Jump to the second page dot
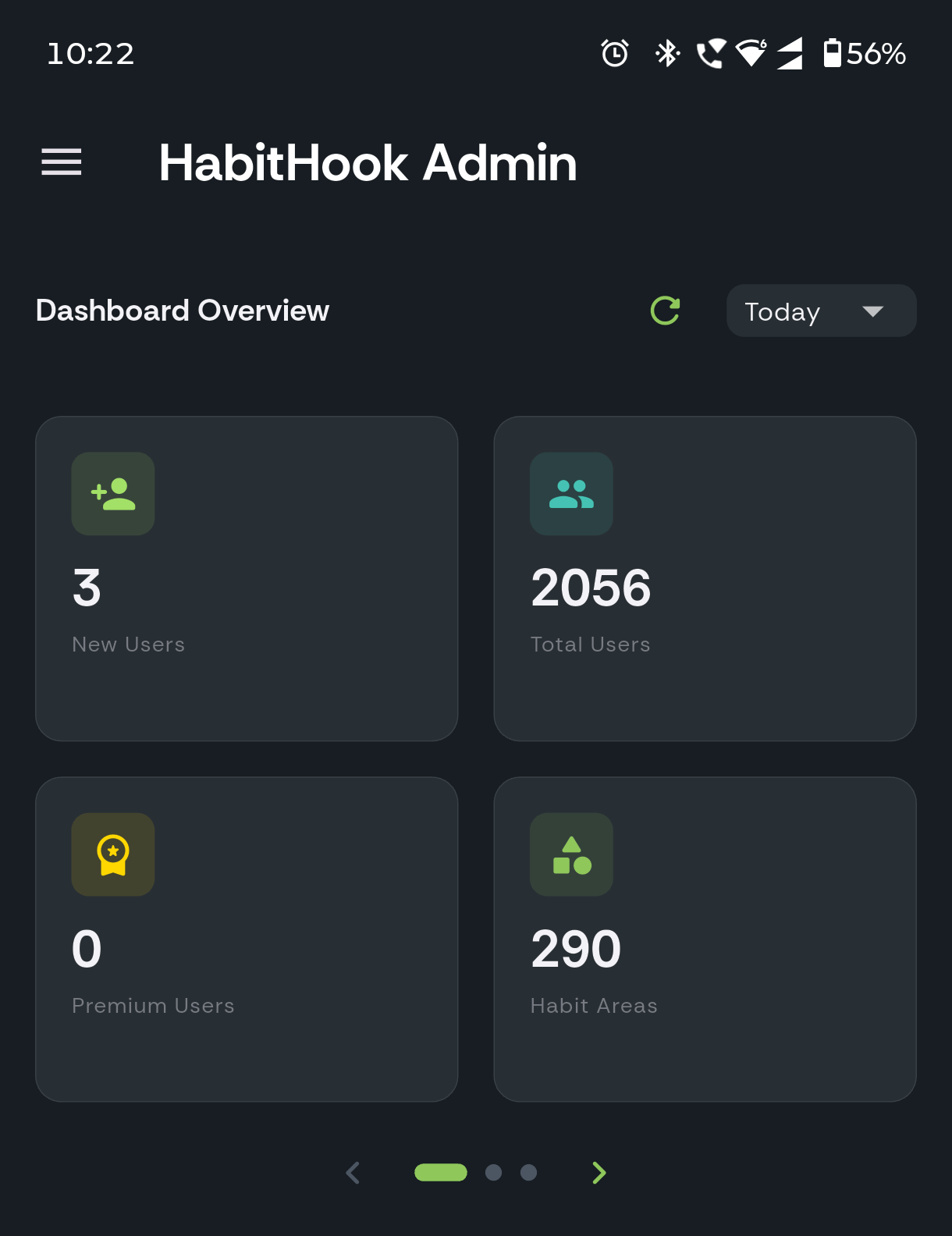952x1236 pixels. coord(493,1172)
